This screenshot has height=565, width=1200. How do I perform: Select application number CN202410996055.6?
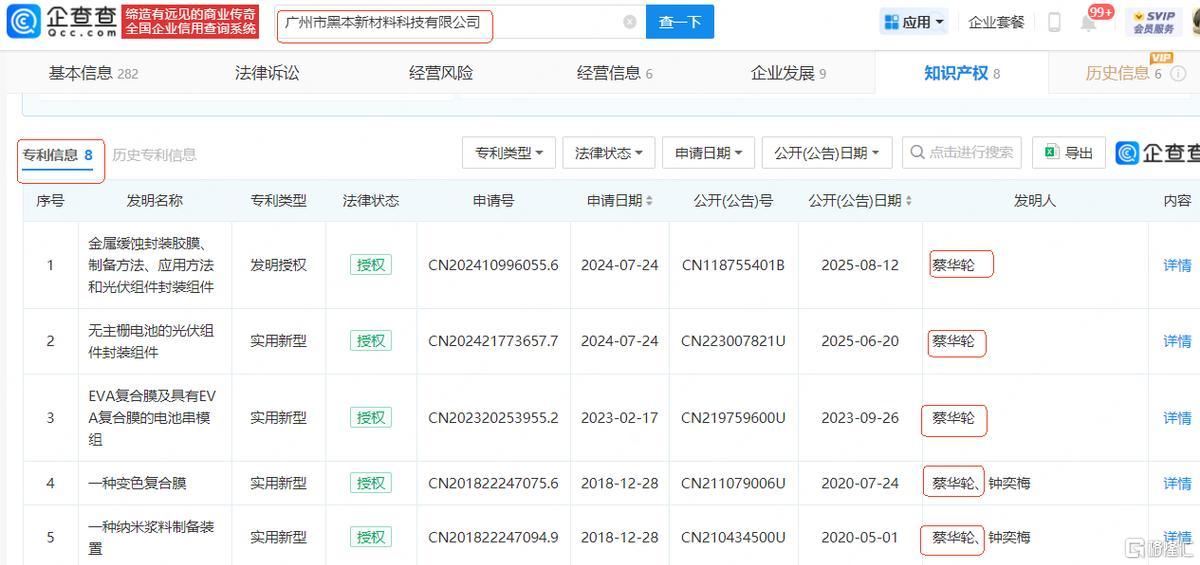[493, 265]
